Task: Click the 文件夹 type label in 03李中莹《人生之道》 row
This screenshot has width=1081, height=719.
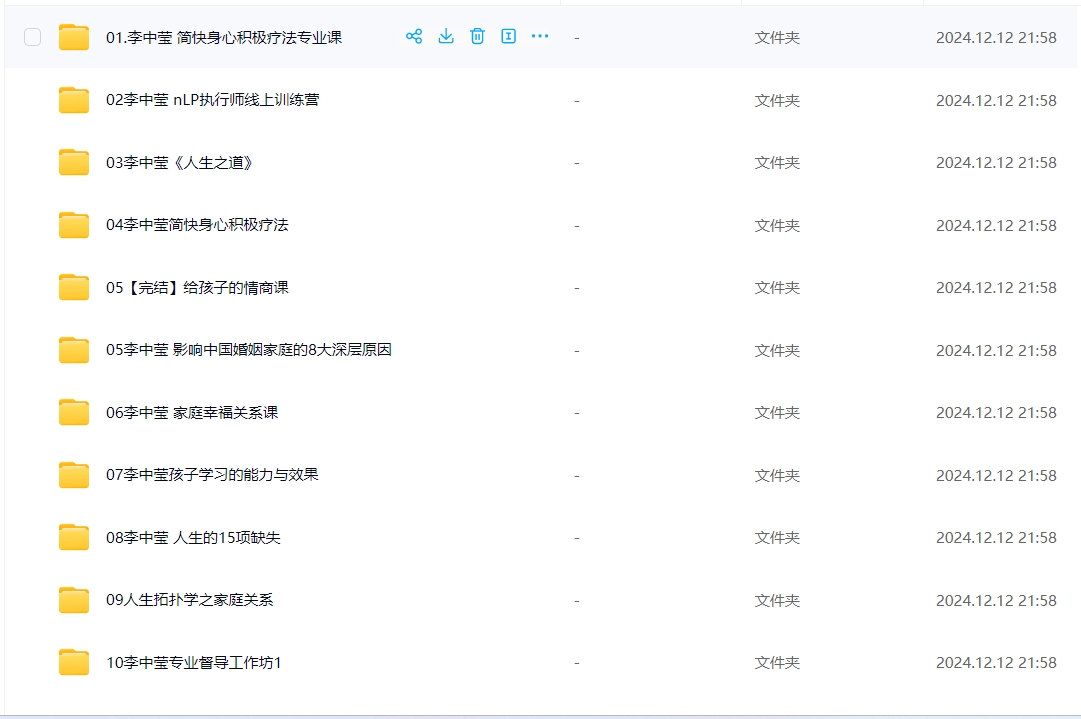Action: (x=777, y=162)
